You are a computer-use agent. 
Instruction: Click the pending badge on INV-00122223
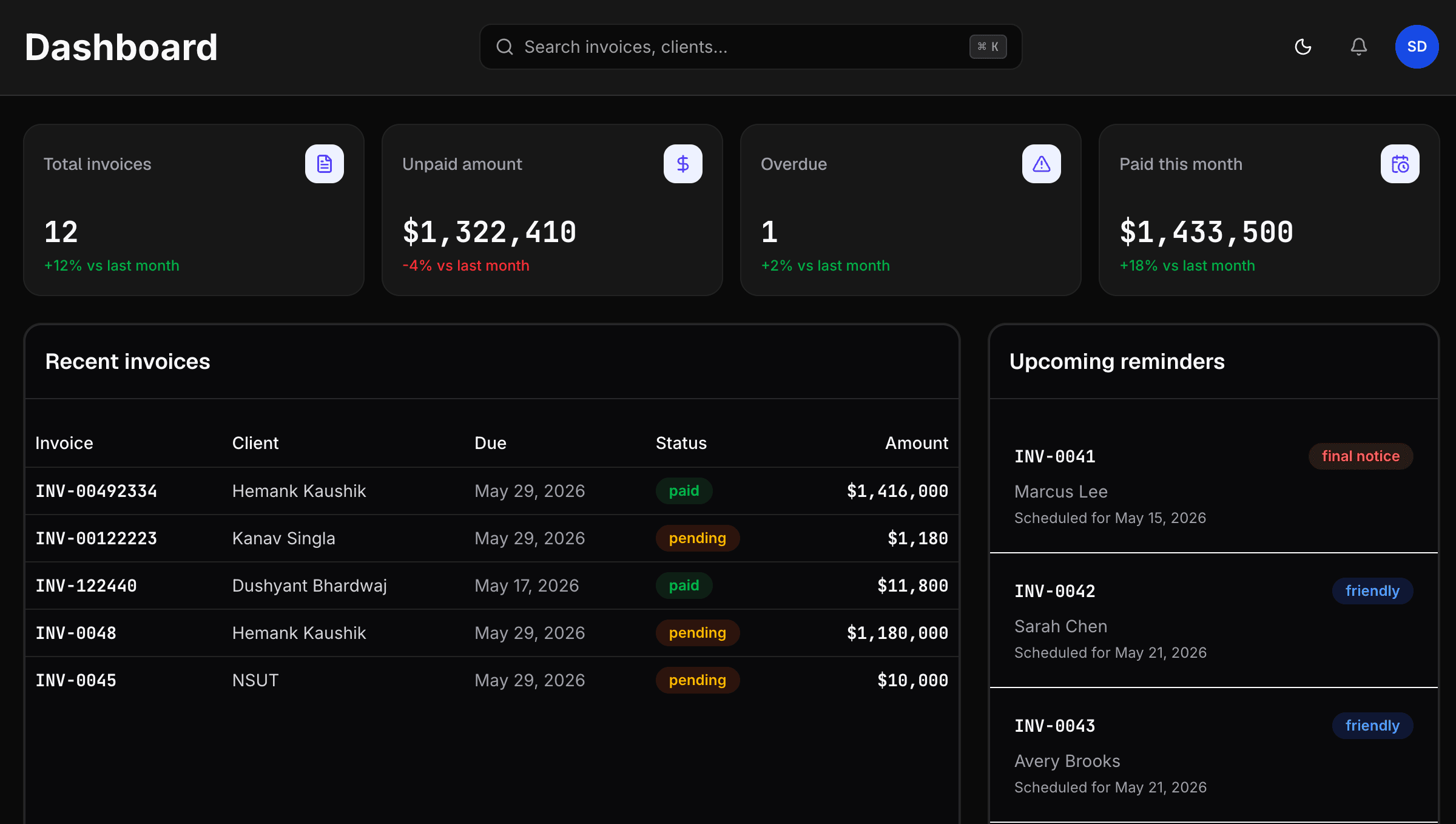coord(698,538)
